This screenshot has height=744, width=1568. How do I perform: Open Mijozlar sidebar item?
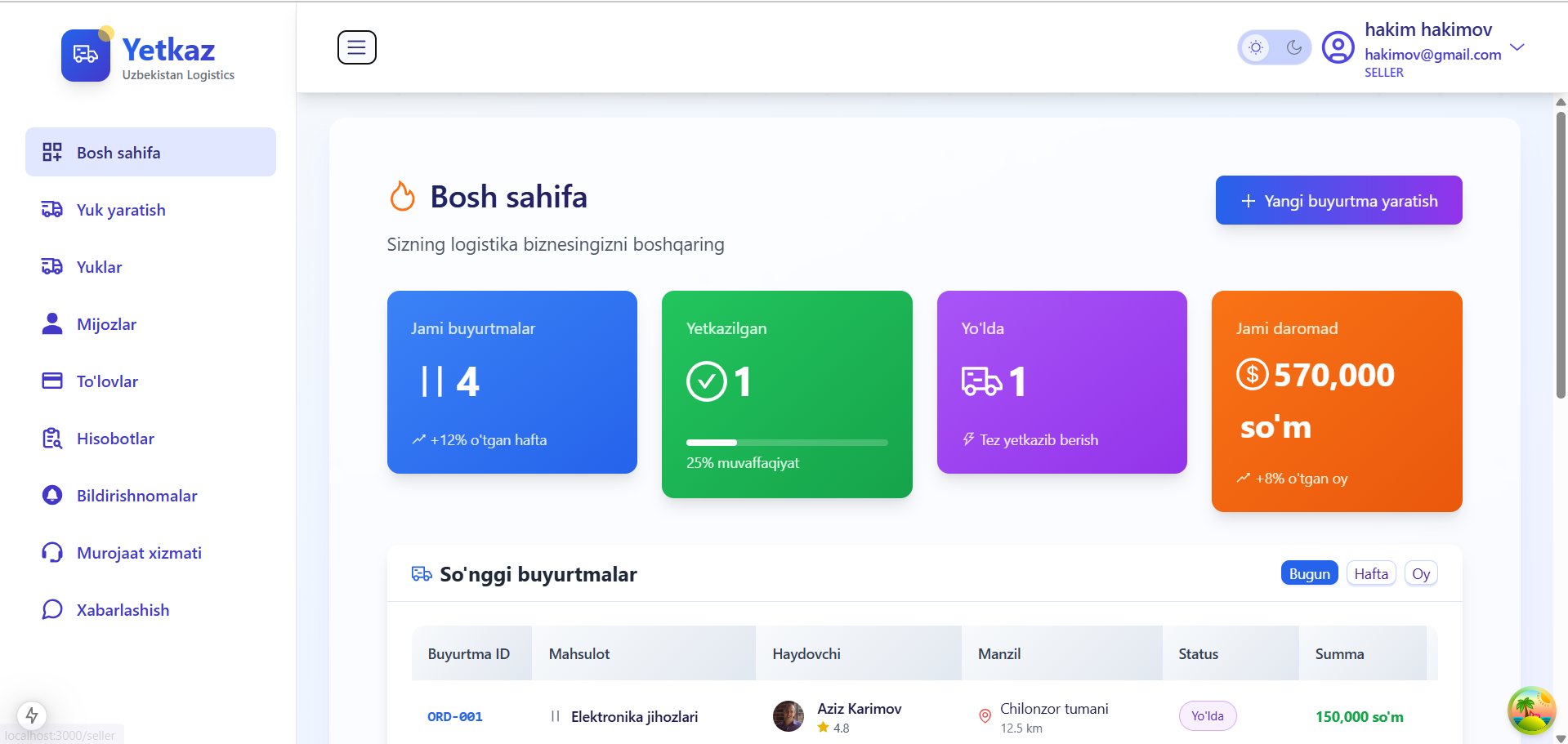point(150,324)
